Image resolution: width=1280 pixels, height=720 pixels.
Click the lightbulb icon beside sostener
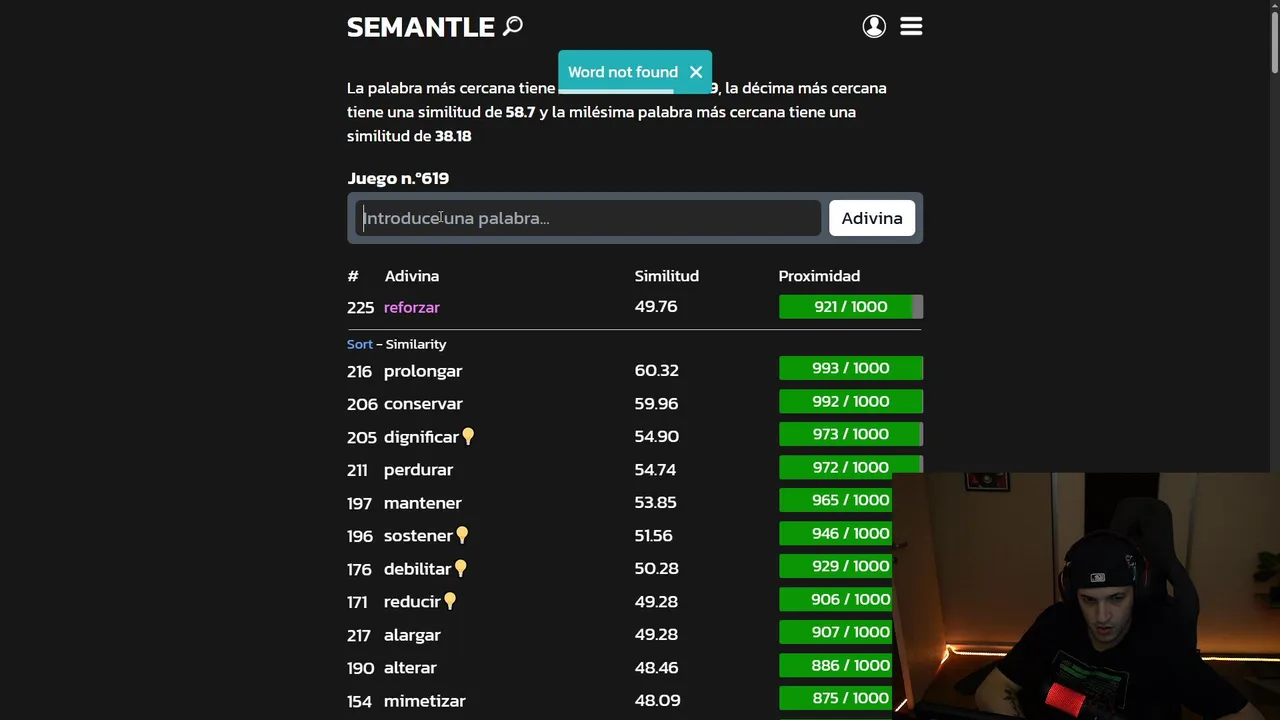[x=462, y=536]
